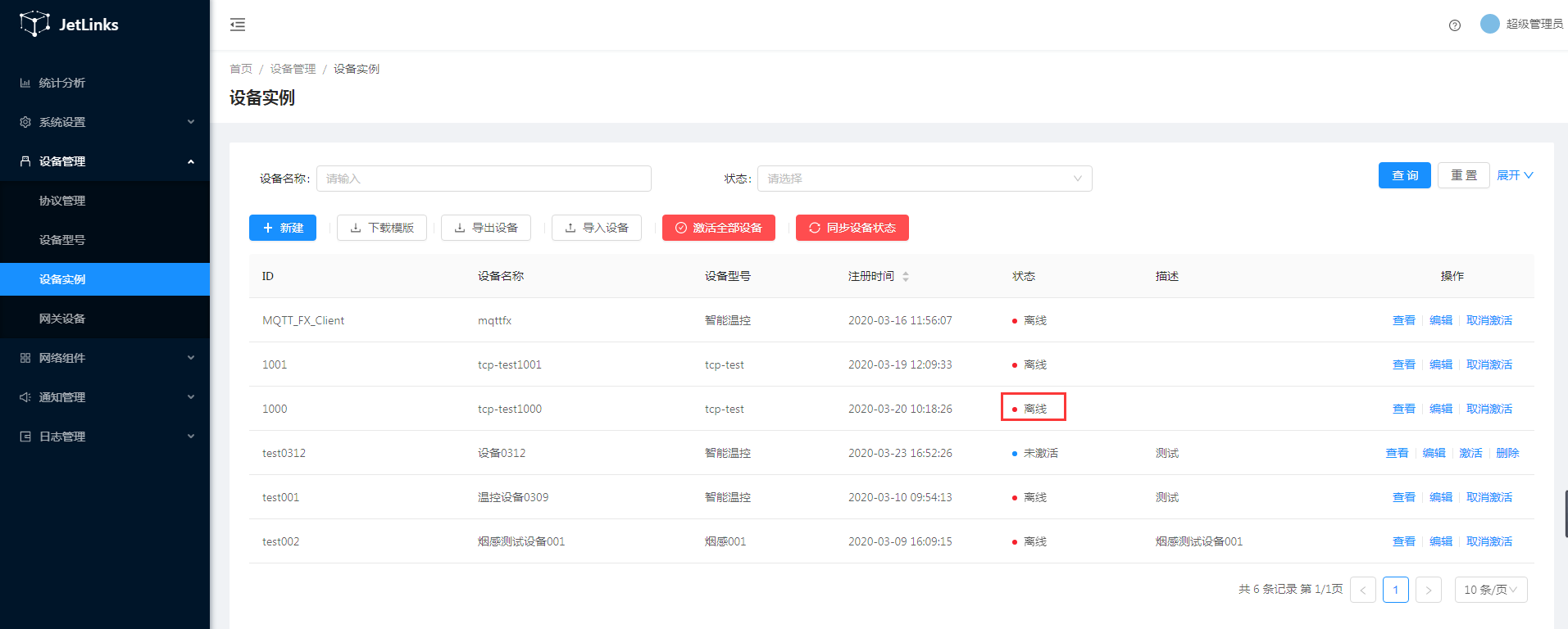This screenshot has height=629, width=1568.
Task: Click the 注册时间 sort arrows icon
Action: click(x=906, y=277)
